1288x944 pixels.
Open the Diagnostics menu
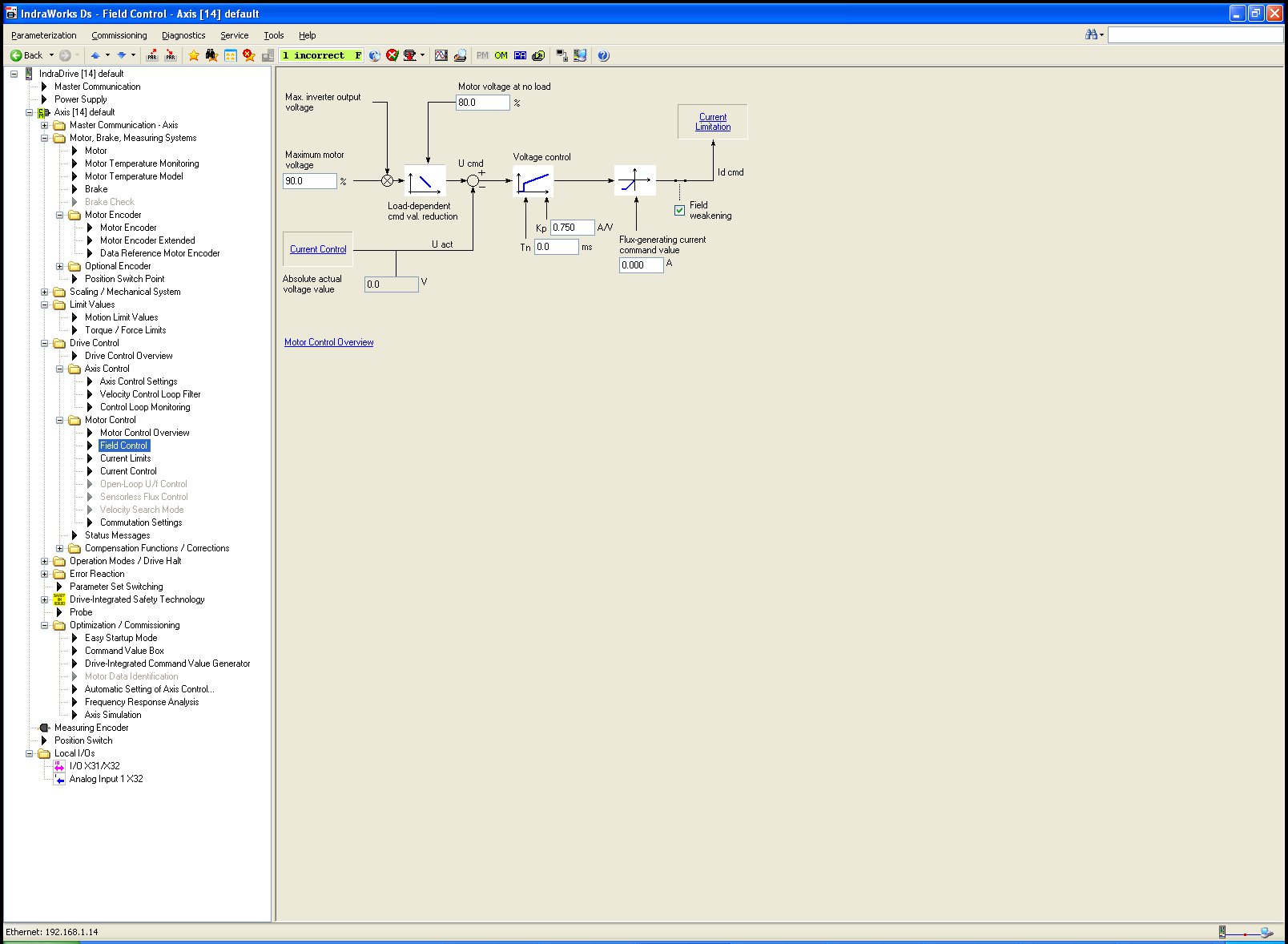(x=183, y=35)
